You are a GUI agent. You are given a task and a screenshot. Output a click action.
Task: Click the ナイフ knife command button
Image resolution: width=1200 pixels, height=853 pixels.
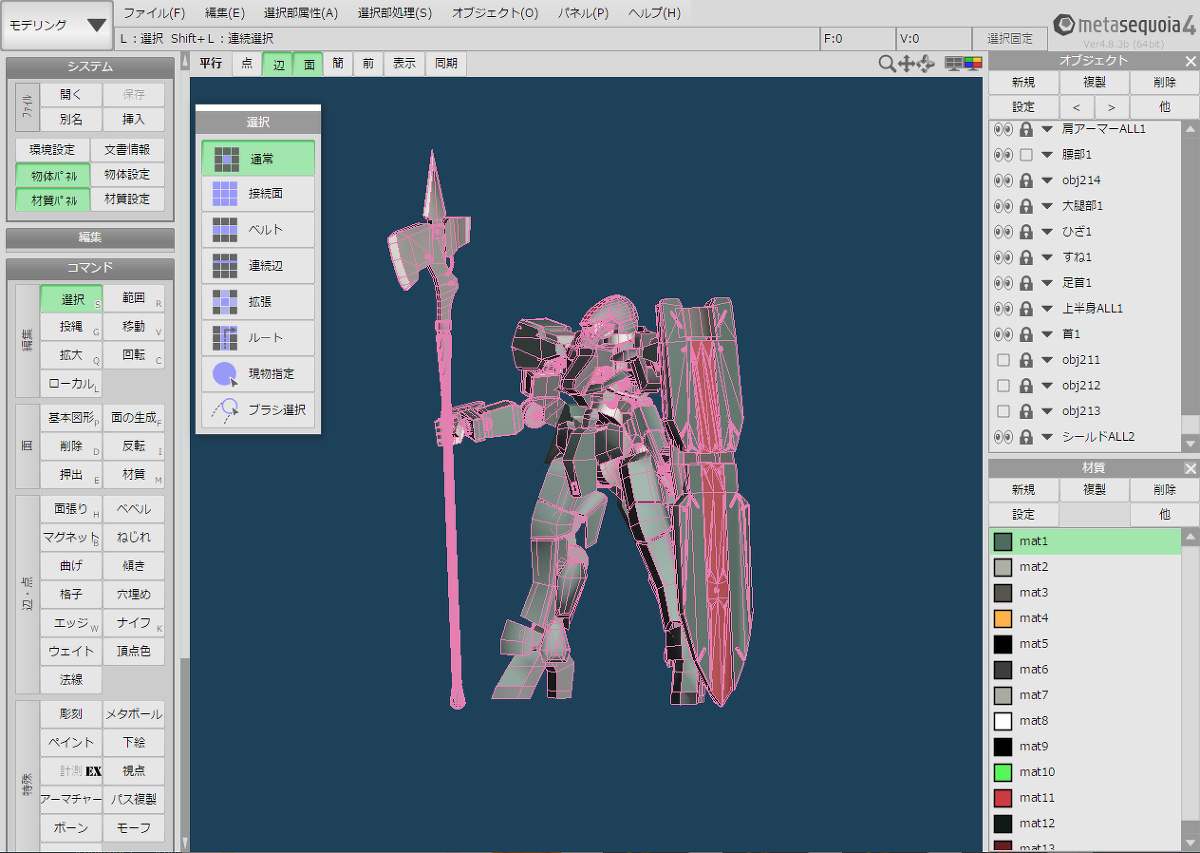point(134,622)
